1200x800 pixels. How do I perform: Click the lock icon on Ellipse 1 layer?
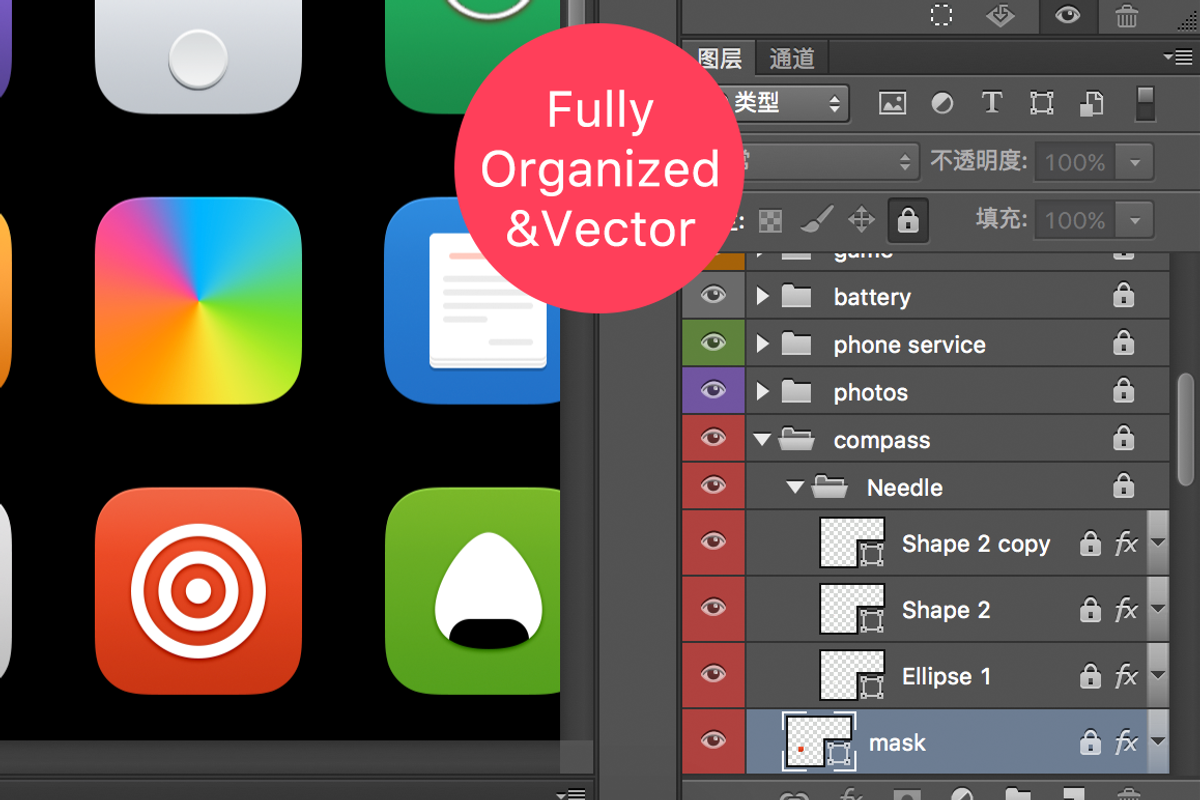(x=1090, y=675)
